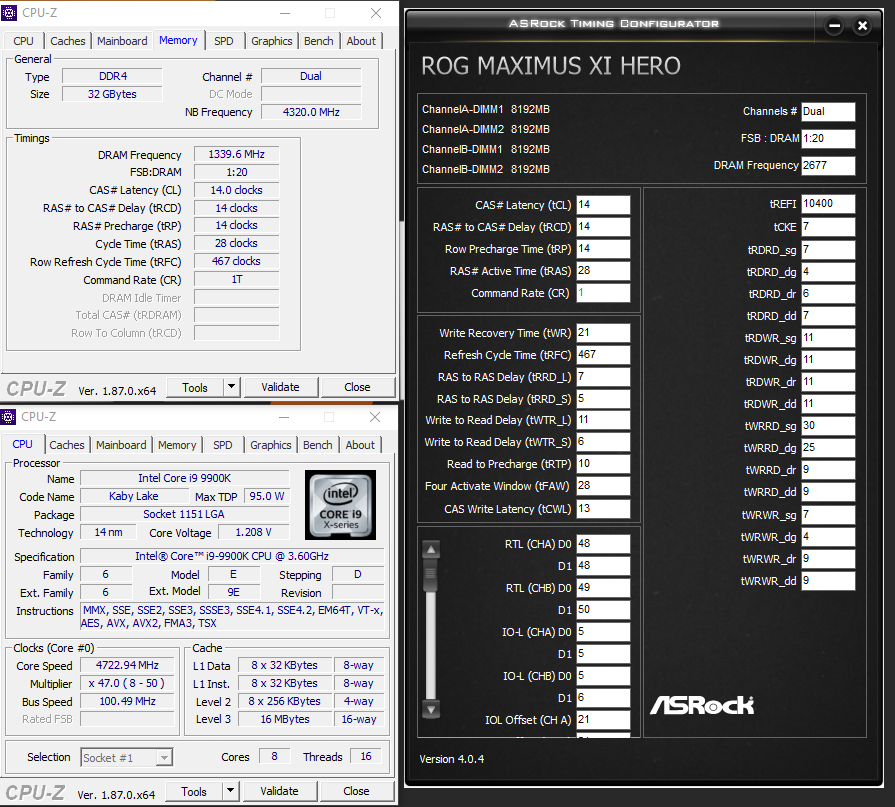Click the Write Recovery Time (tWR) field

[x=603, y=333]
